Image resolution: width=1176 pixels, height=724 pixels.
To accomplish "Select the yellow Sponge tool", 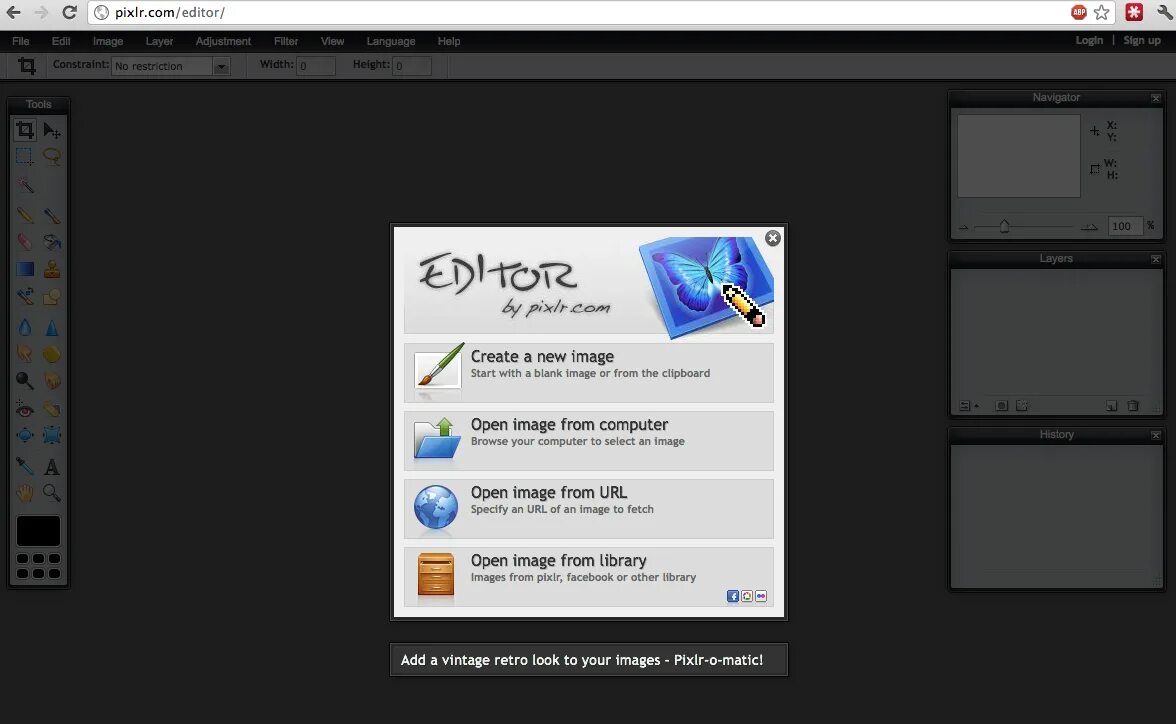I will click(x=52, y=354).
